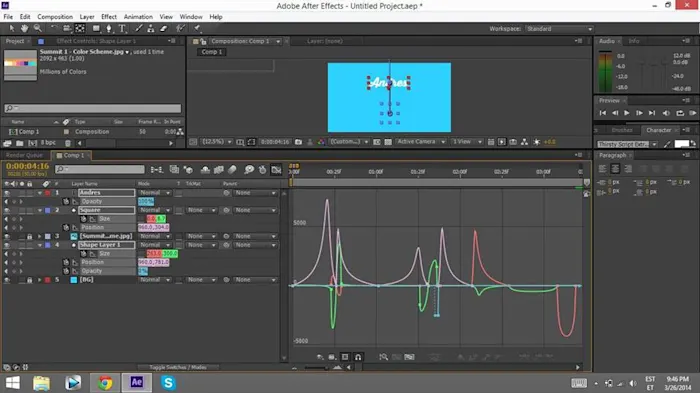Click the fill color swatch in Character panel
Viewport: 700px width, 393px height.
click(681, 144)
